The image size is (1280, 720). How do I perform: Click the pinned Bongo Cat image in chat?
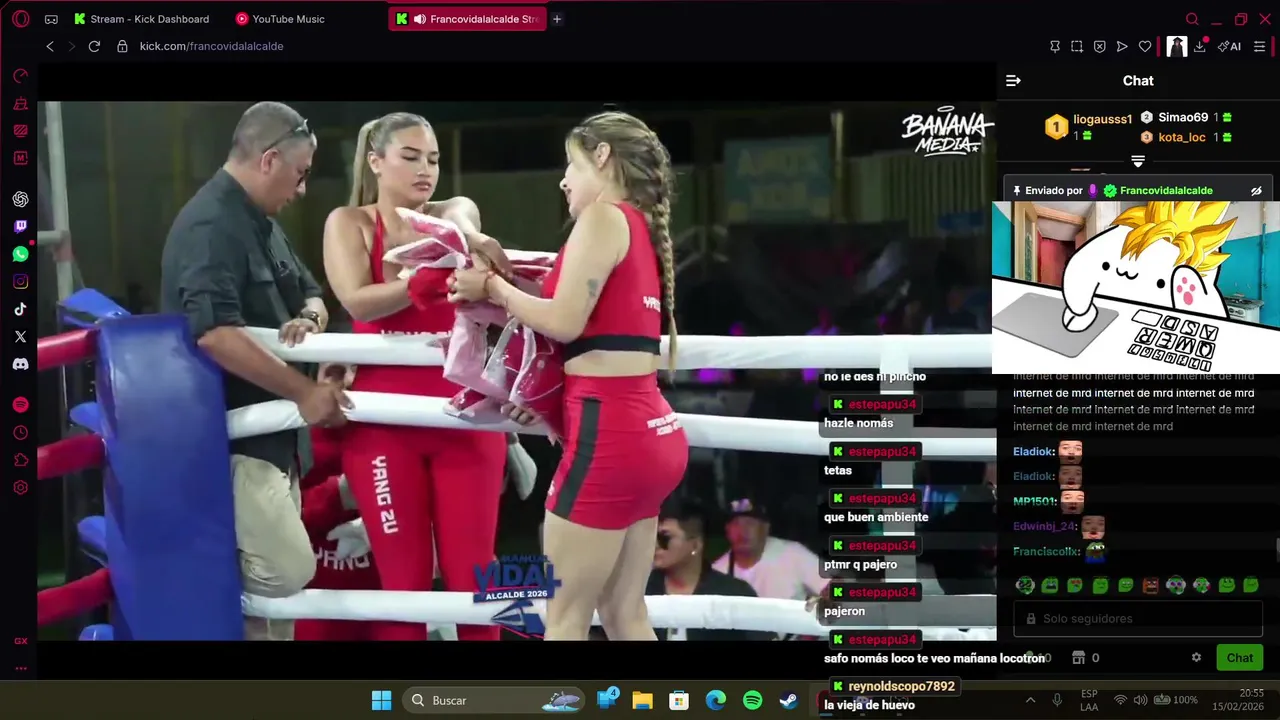click(x=1136, y=287)
